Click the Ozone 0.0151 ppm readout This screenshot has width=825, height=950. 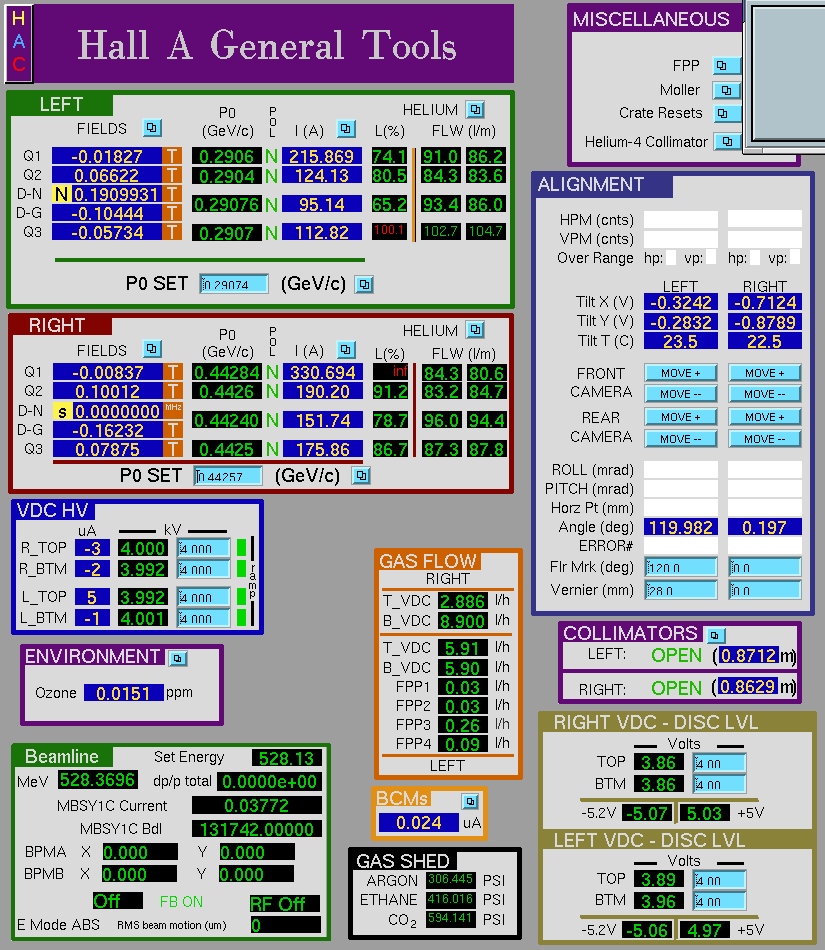tap(124, 693)
